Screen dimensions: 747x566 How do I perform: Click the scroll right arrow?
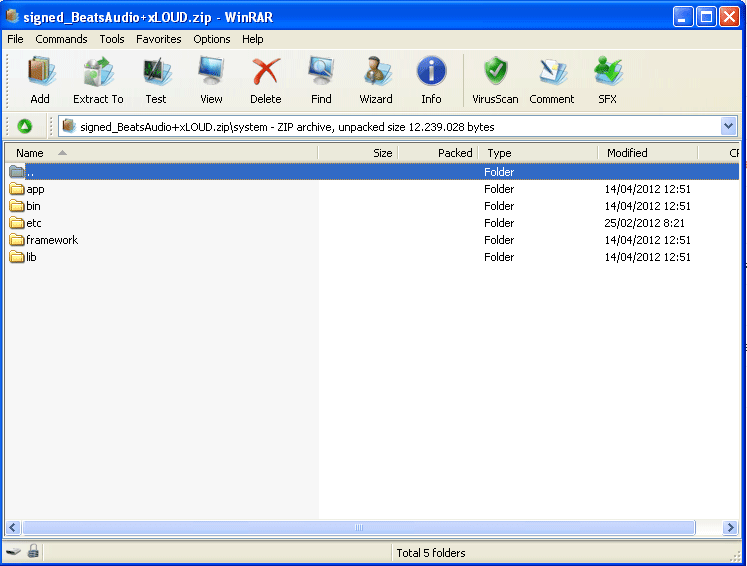[x=730, y=527]
